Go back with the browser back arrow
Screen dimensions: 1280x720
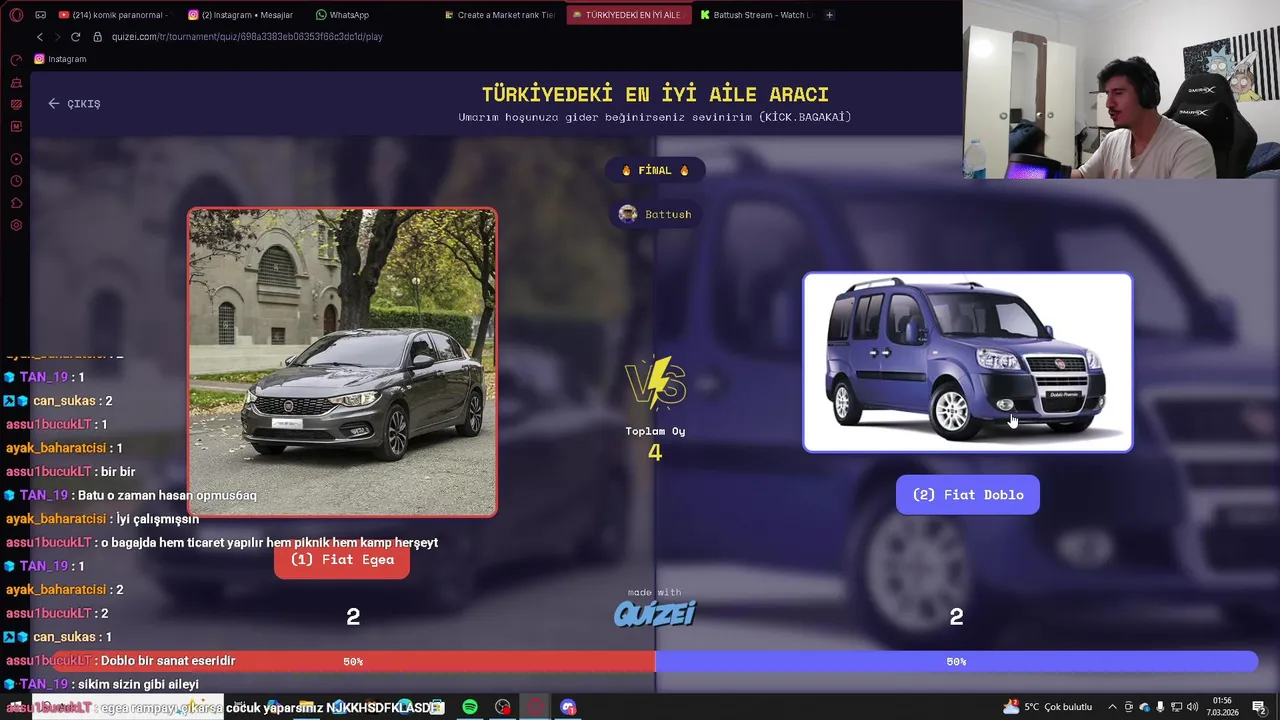[x=40, y=37]
